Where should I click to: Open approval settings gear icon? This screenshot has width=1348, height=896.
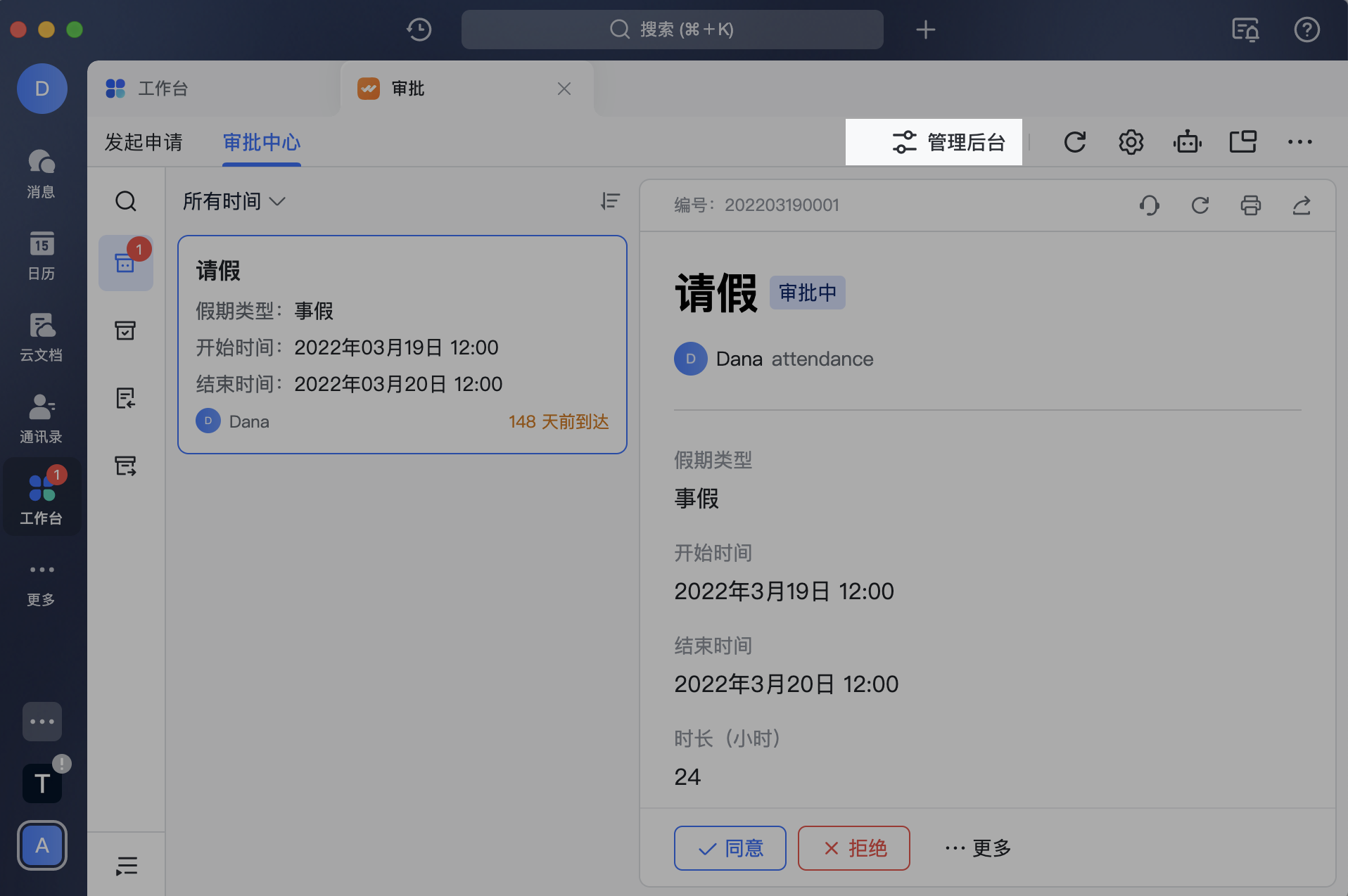1131,142
